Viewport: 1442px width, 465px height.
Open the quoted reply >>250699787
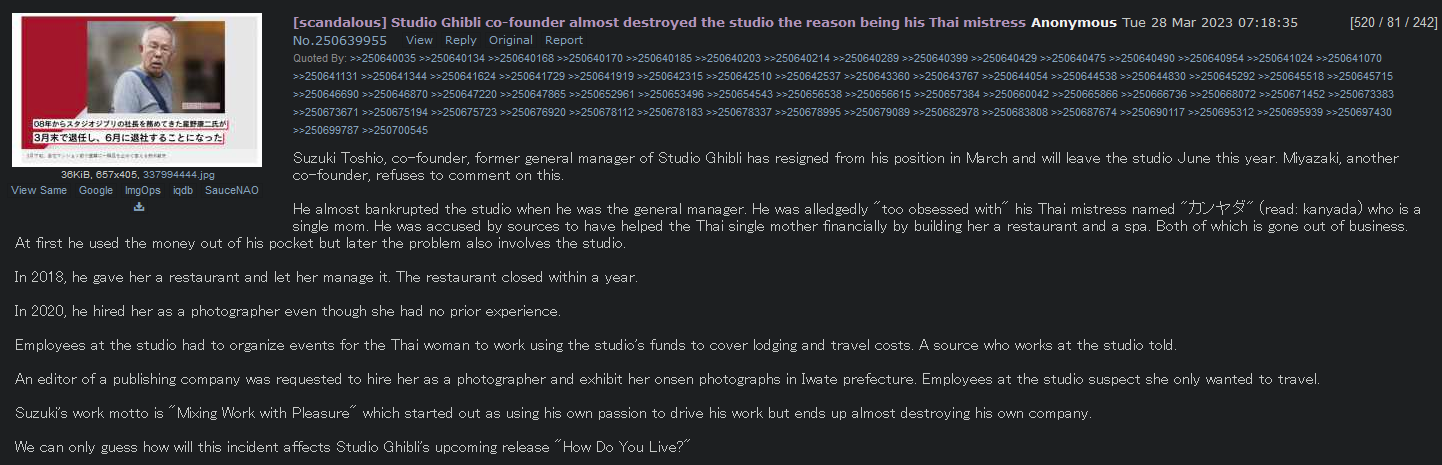326,130
